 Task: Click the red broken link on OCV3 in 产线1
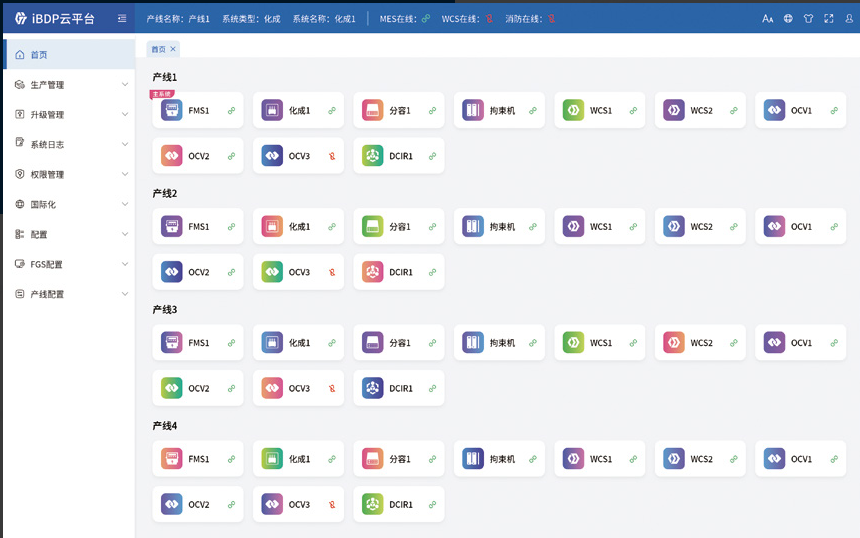(331, 156)
